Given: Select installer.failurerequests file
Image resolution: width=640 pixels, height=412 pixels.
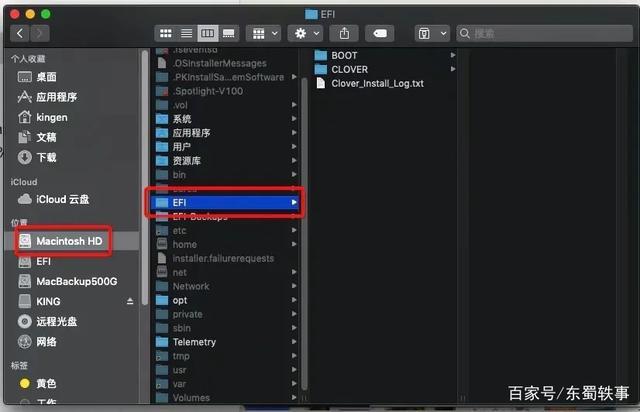Looking at the screenshot, I should pyautogui.click(x=223, y=258).
